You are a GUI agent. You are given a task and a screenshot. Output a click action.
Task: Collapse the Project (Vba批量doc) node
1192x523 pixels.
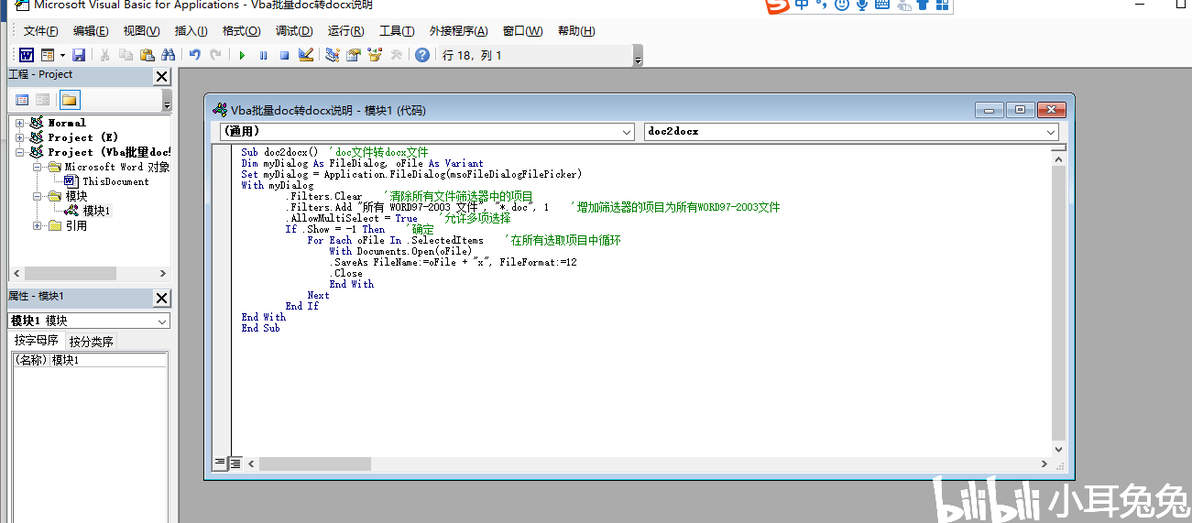(x=19, y=152)
